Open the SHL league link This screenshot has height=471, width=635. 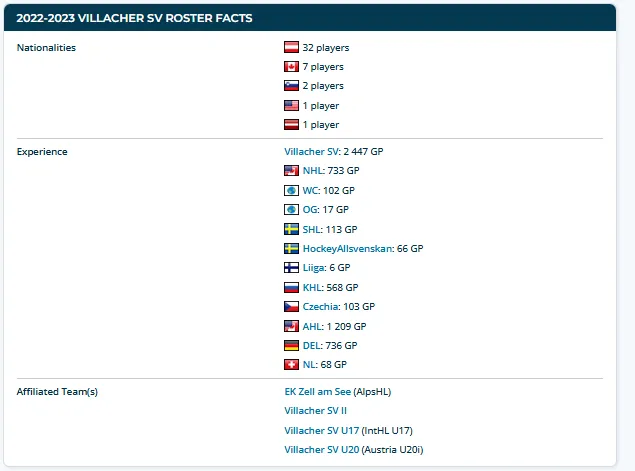[312, 229]
